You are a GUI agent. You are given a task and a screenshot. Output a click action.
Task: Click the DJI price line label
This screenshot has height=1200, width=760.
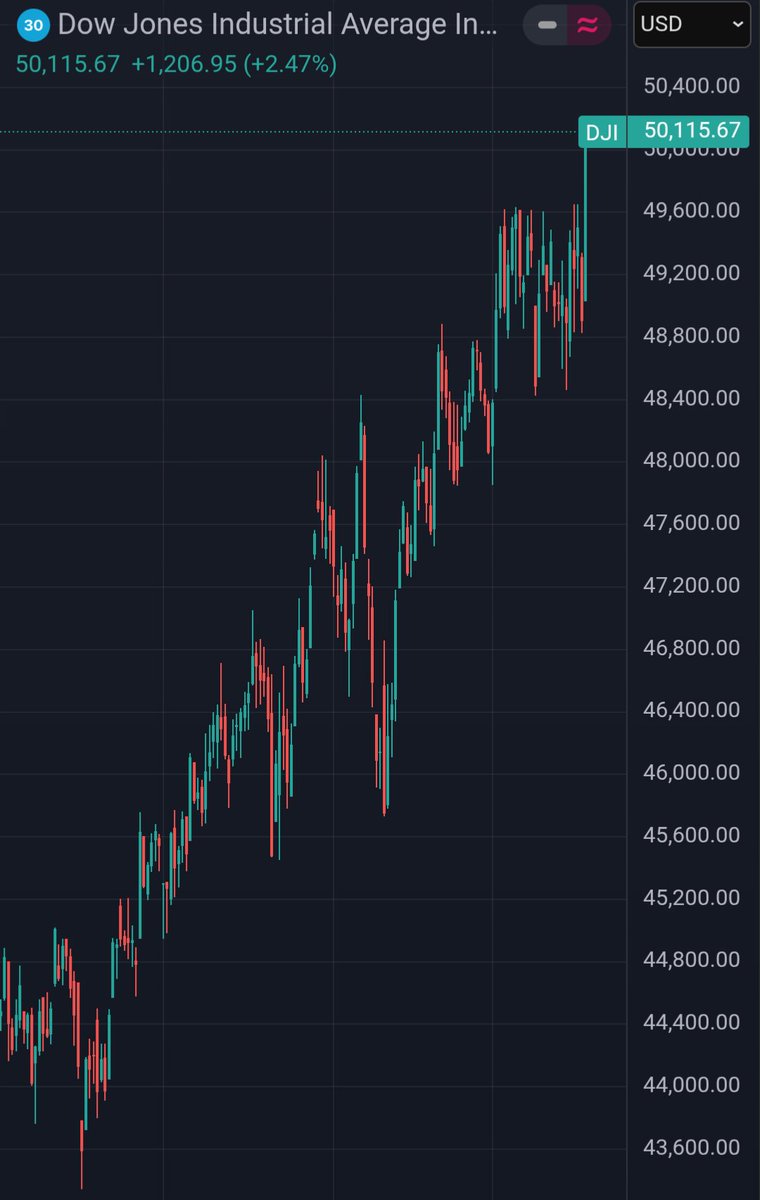602,131
